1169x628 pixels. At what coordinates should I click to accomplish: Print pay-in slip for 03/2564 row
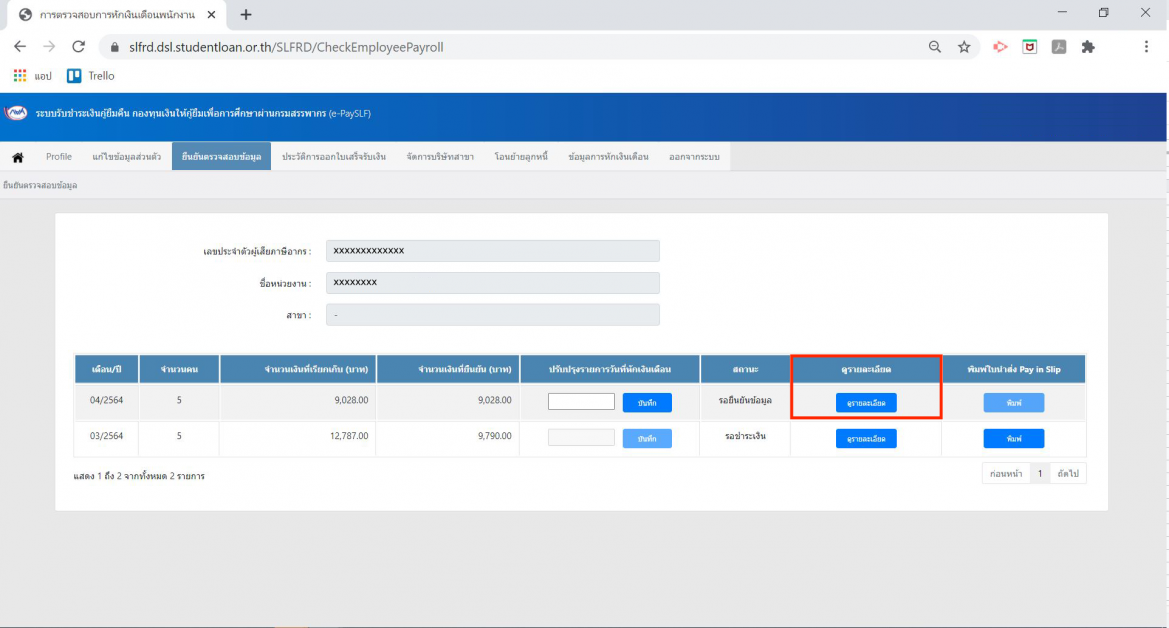point(1014,439)
